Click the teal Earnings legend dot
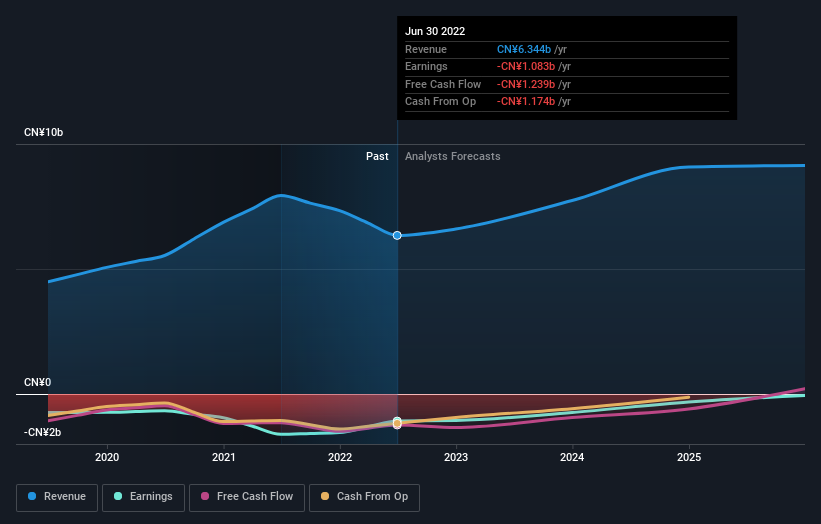The image size is (821, 524). pos(118,496)
